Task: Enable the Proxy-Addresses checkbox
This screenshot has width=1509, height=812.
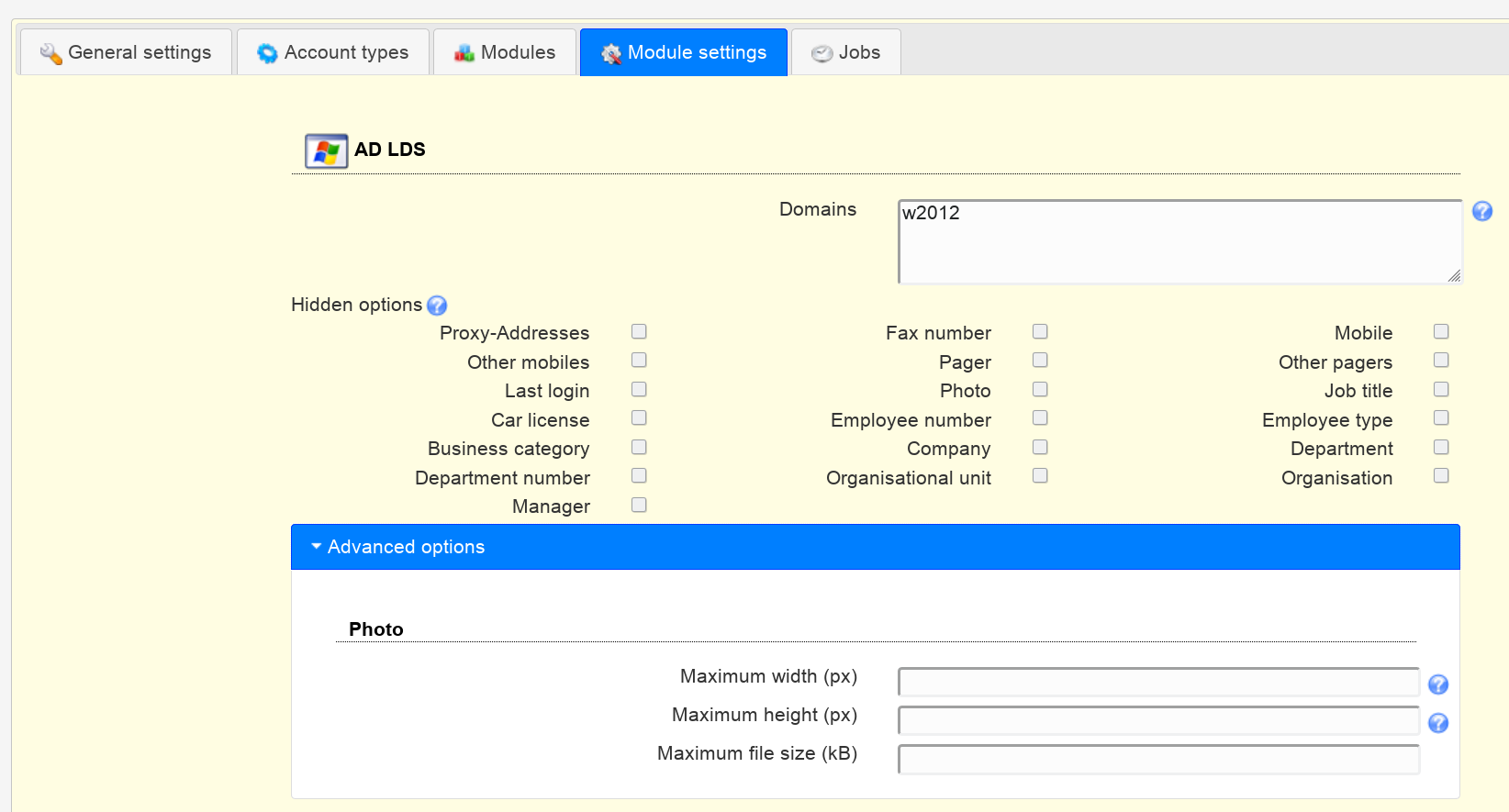Action: (x=639, y=331)
